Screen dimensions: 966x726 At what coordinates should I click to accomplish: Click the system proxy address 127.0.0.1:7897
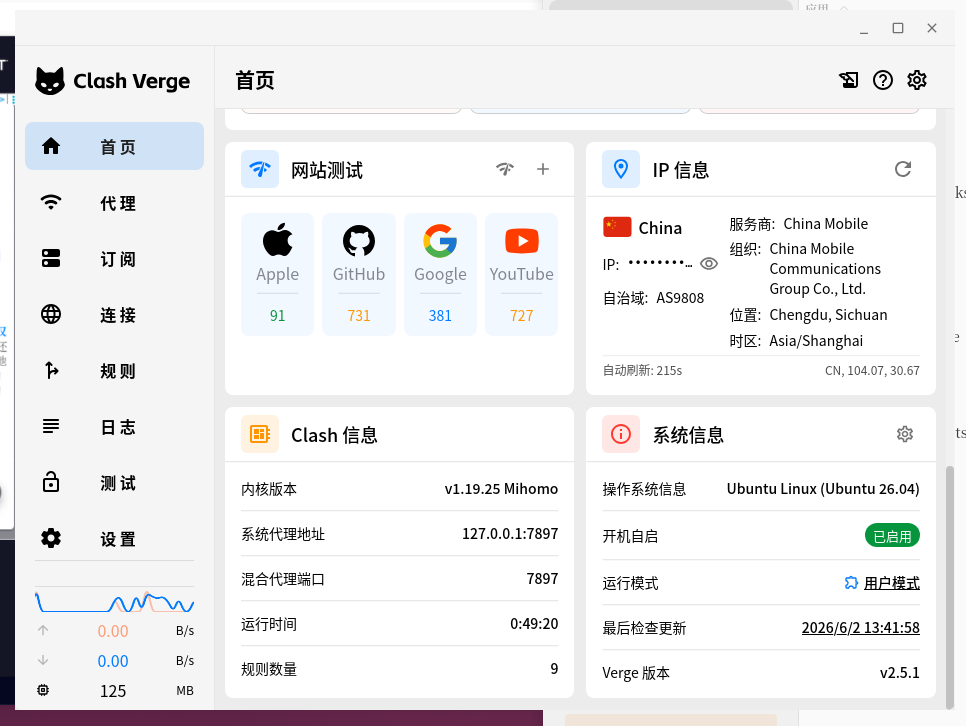click(510, 534)
